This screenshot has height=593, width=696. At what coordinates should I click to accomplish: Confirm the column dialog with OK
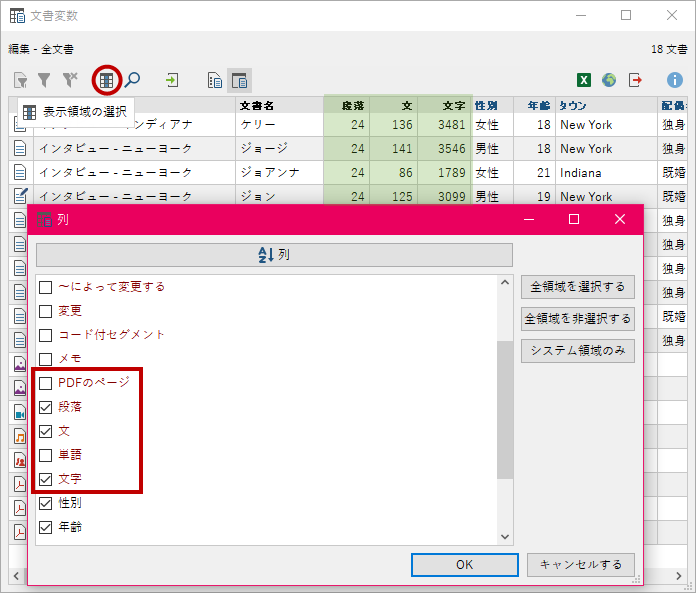[464, 564]
